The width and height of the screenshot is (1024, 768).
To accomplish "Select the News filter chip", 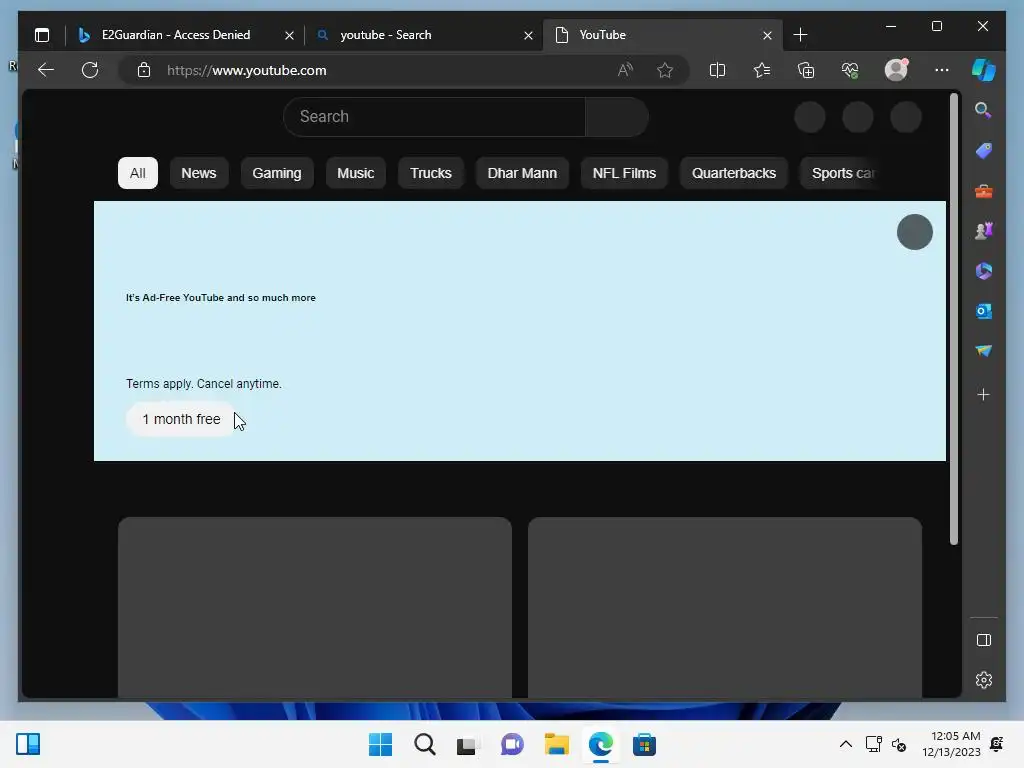I will point(199,173).
